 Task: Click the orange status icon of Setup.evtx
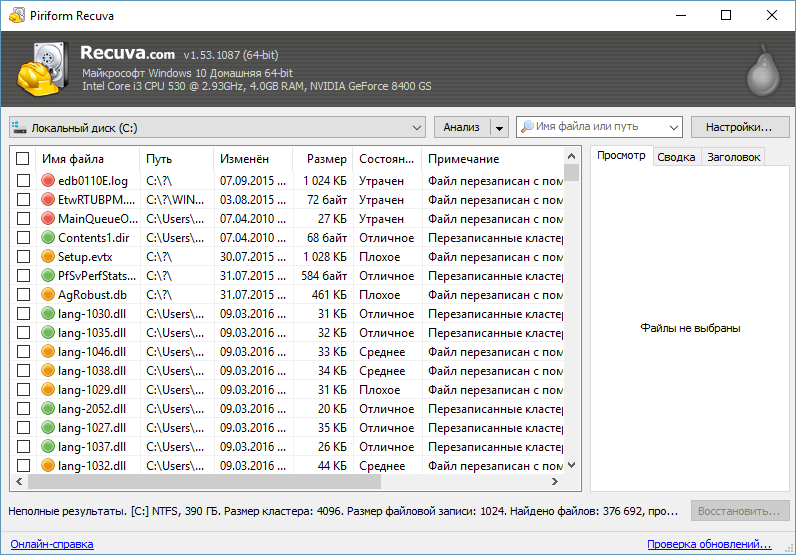[48, 256]
